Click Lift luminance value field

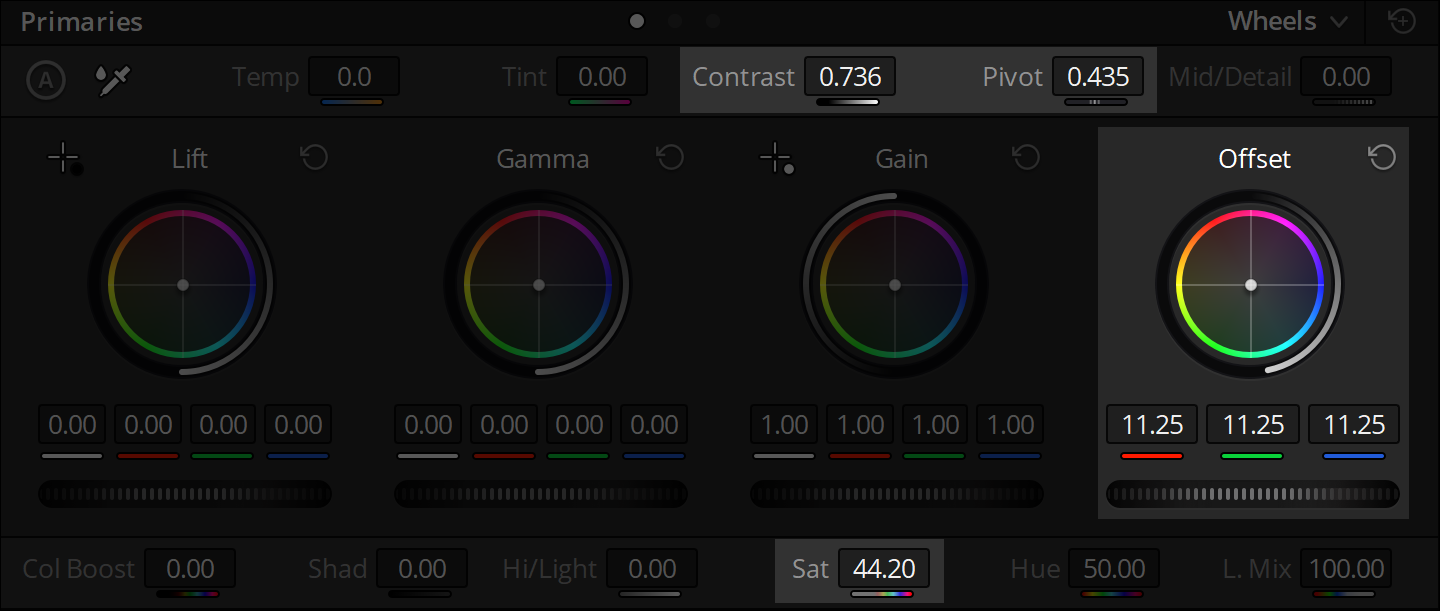72,425
